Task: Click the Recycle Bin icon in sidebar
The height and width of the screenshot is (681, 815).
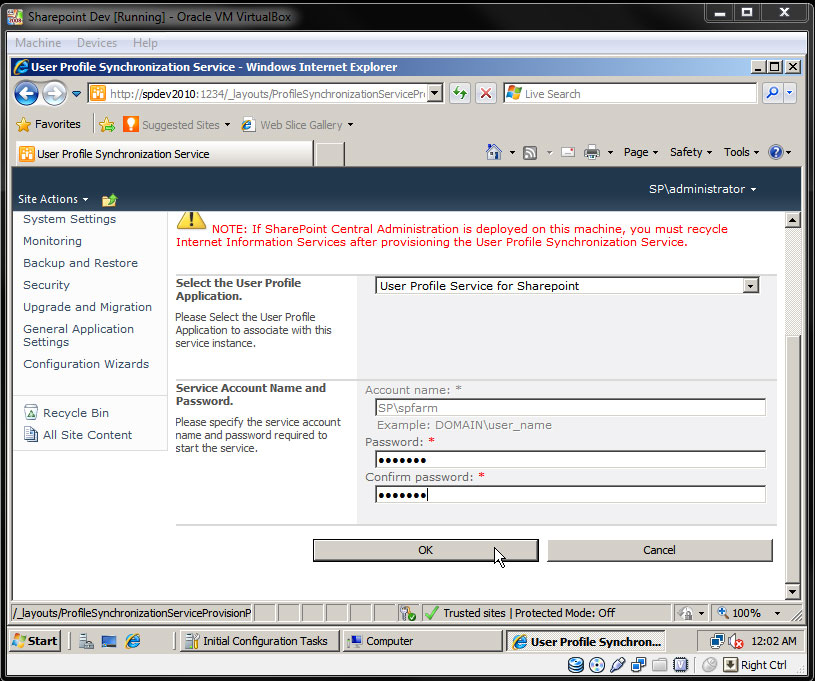Action: click(x=31, y=412)
